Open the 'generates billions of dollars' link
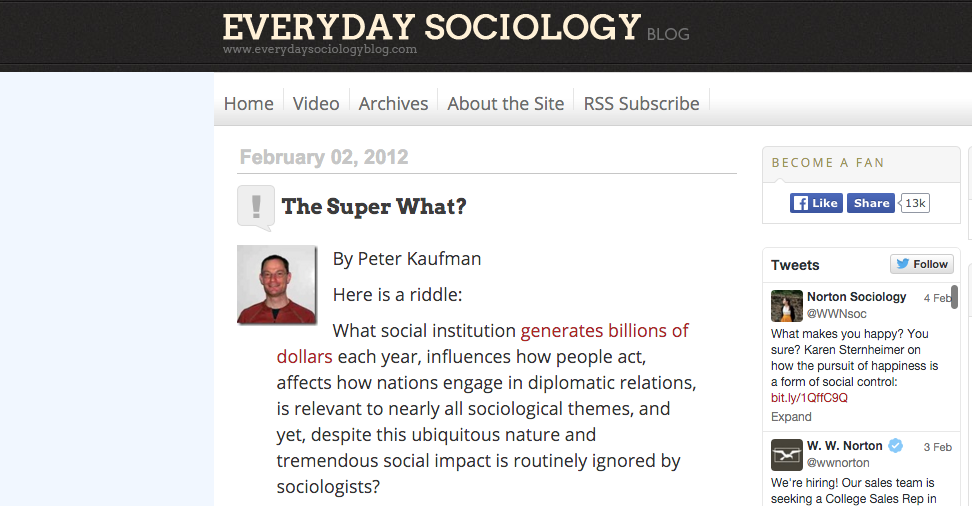The image size is (972, 506). [604, 331]
